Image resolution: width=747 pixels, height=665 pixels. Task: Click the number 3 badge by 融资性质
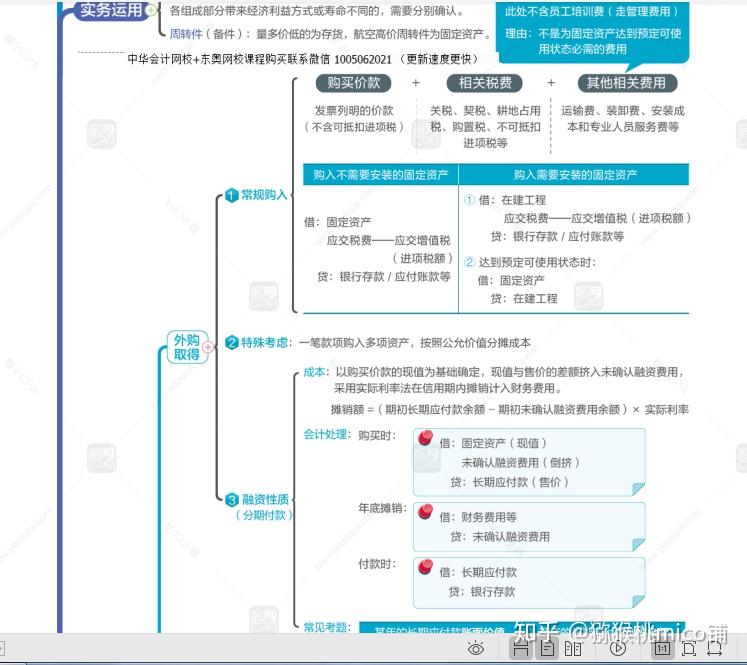[x=232, y=500]
